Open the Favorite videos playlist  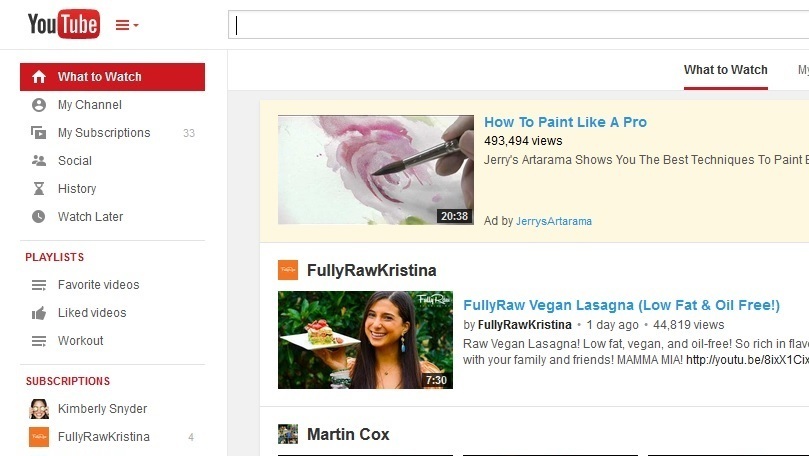(x=98, y=285)
